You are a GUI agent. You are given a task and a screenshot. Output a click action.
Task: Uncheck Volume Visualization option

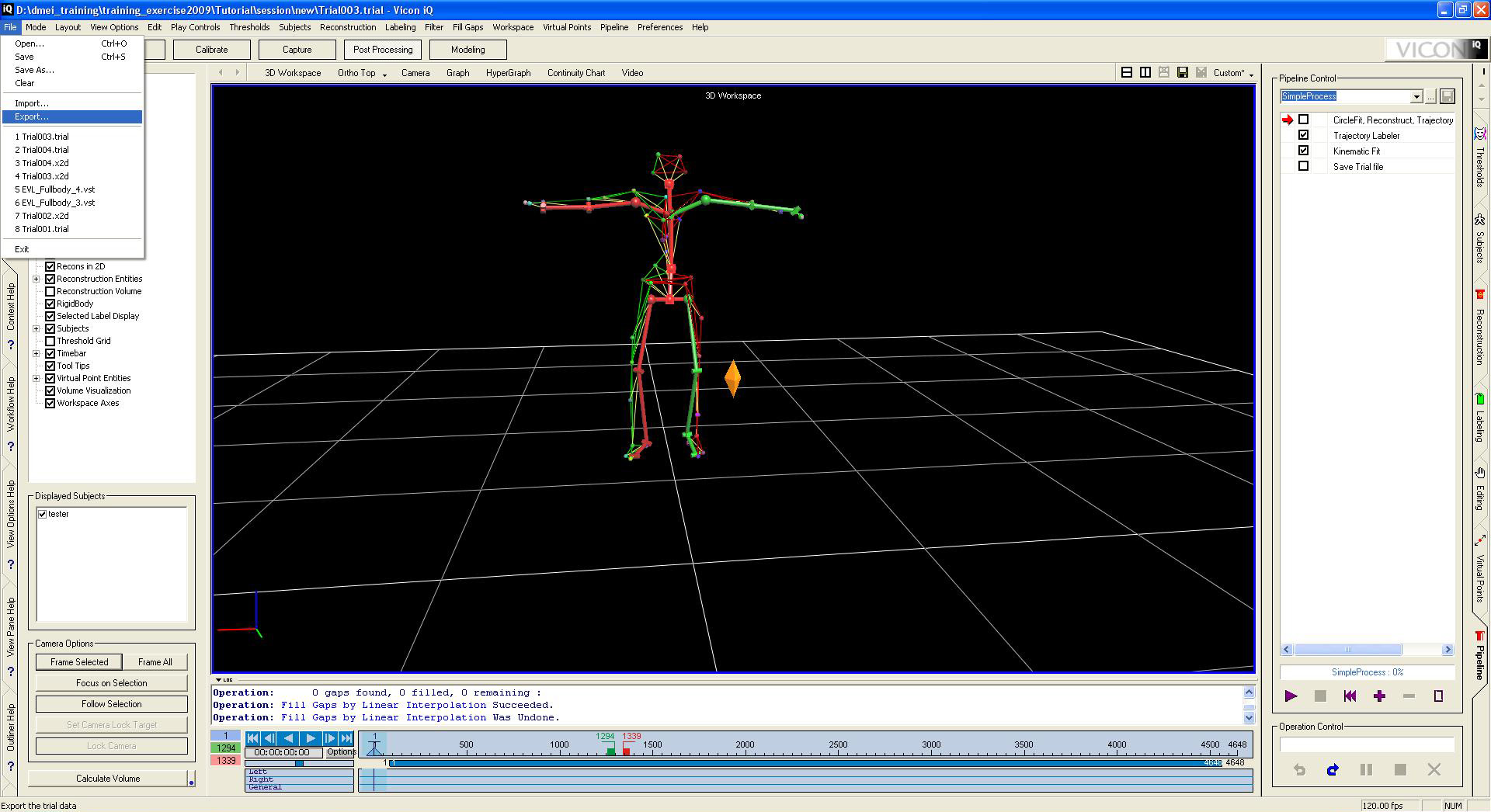(x=50, y=390)
